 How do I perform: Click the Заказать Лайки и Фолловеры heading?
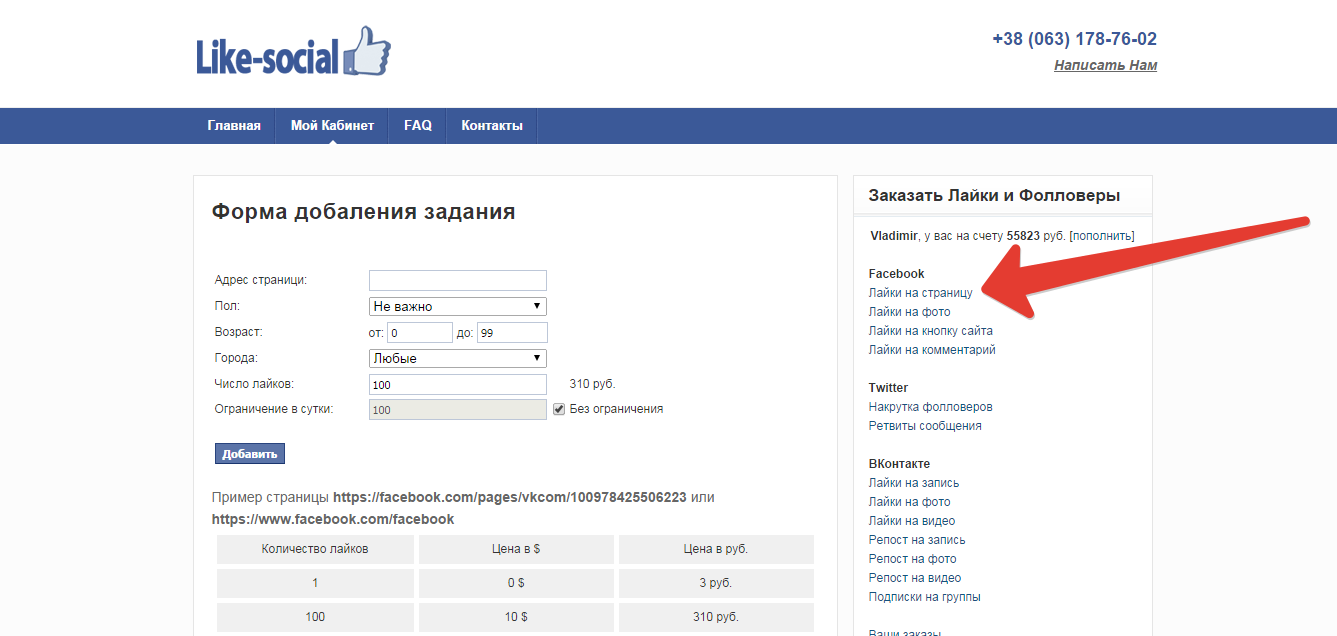coord(994,195)
